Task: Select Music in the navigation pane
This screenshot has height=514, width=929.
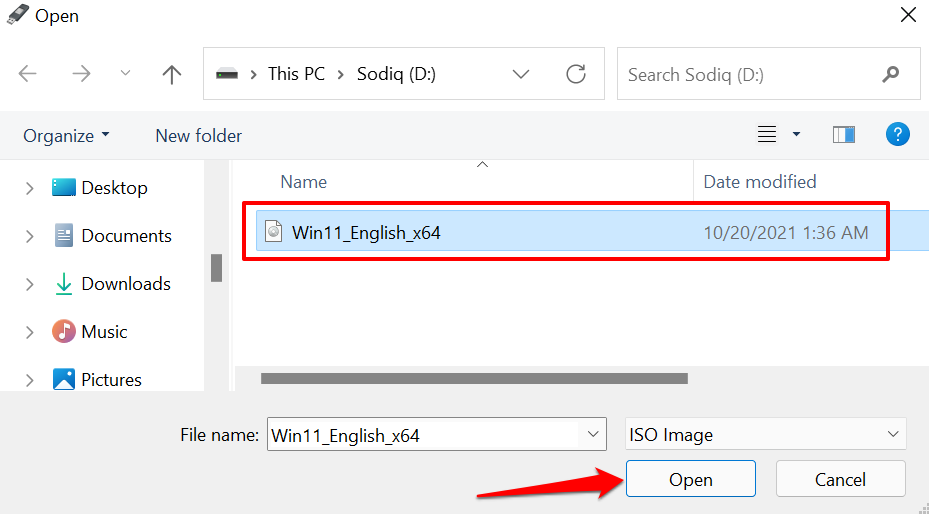Action: pos(104,332)
